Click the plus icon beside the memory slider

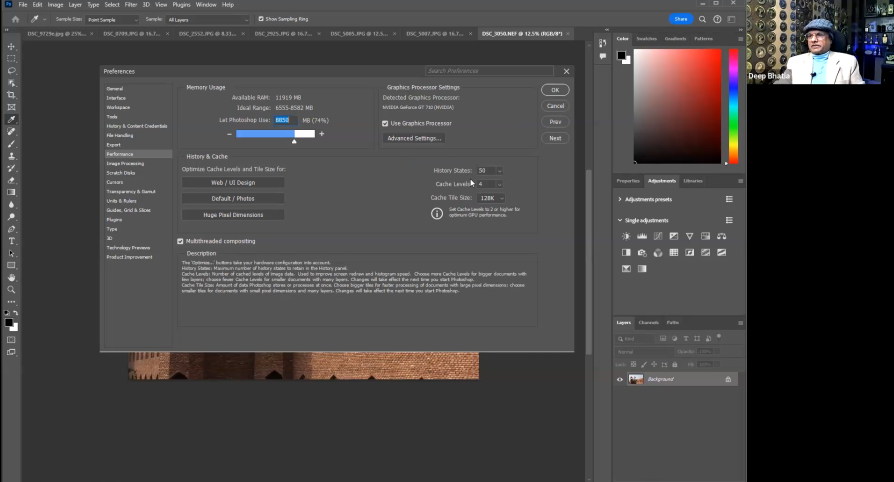click(321, 134)
